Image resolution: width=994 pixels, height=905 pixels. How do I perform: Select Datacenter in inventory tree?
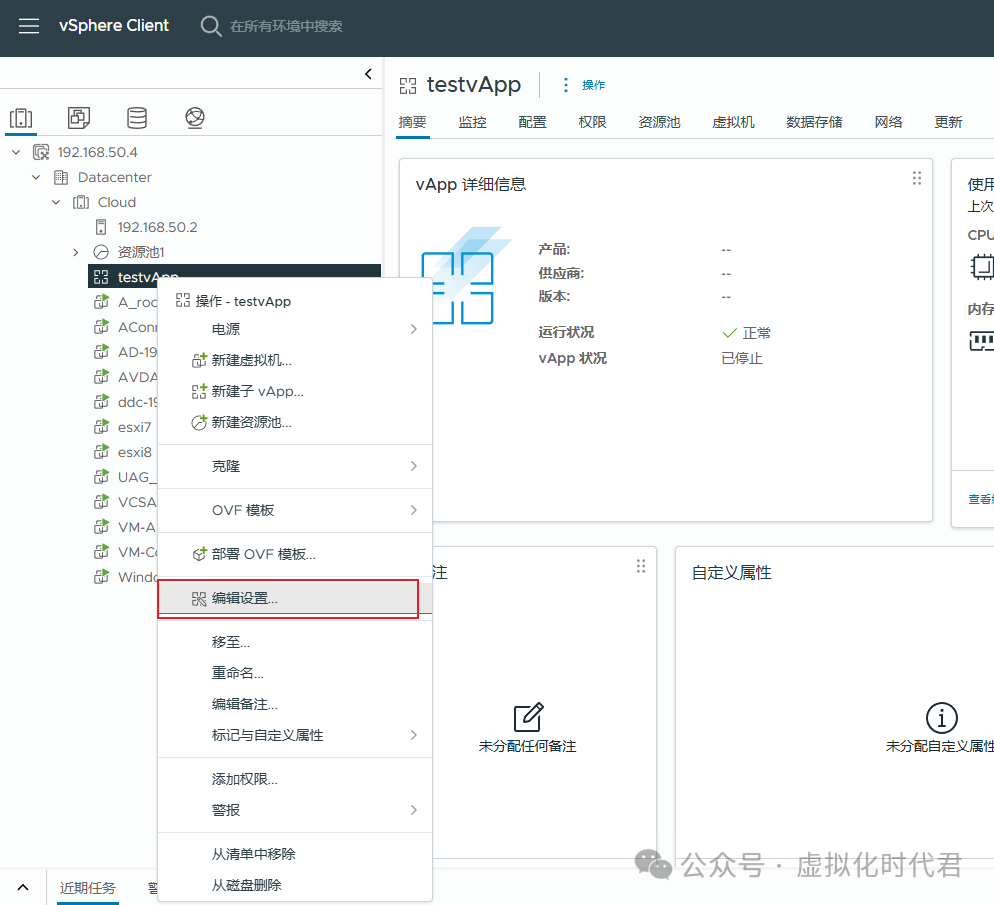click(114, 177)
